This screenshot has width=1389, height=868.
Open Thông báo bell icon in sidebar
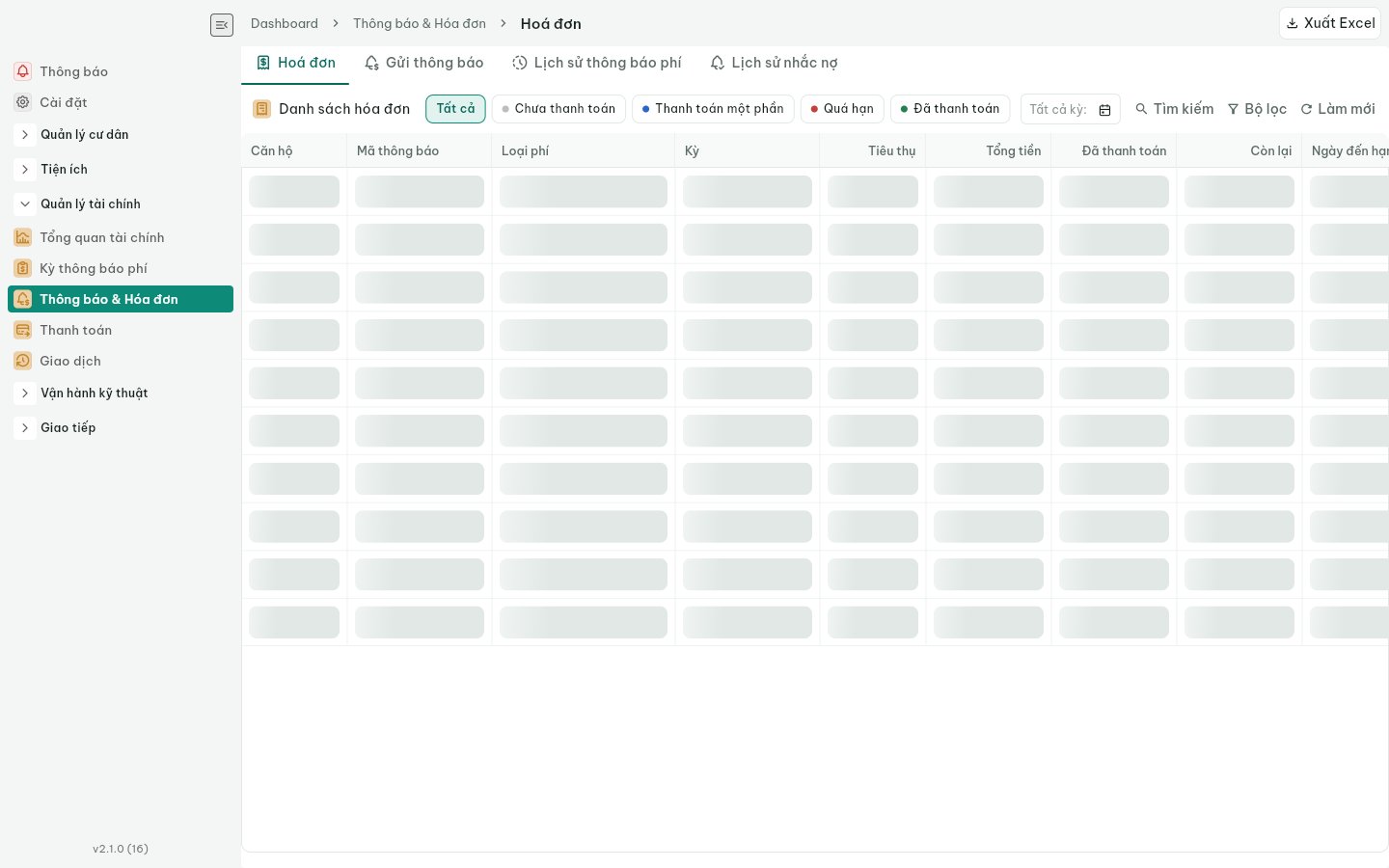click(23, 71)
